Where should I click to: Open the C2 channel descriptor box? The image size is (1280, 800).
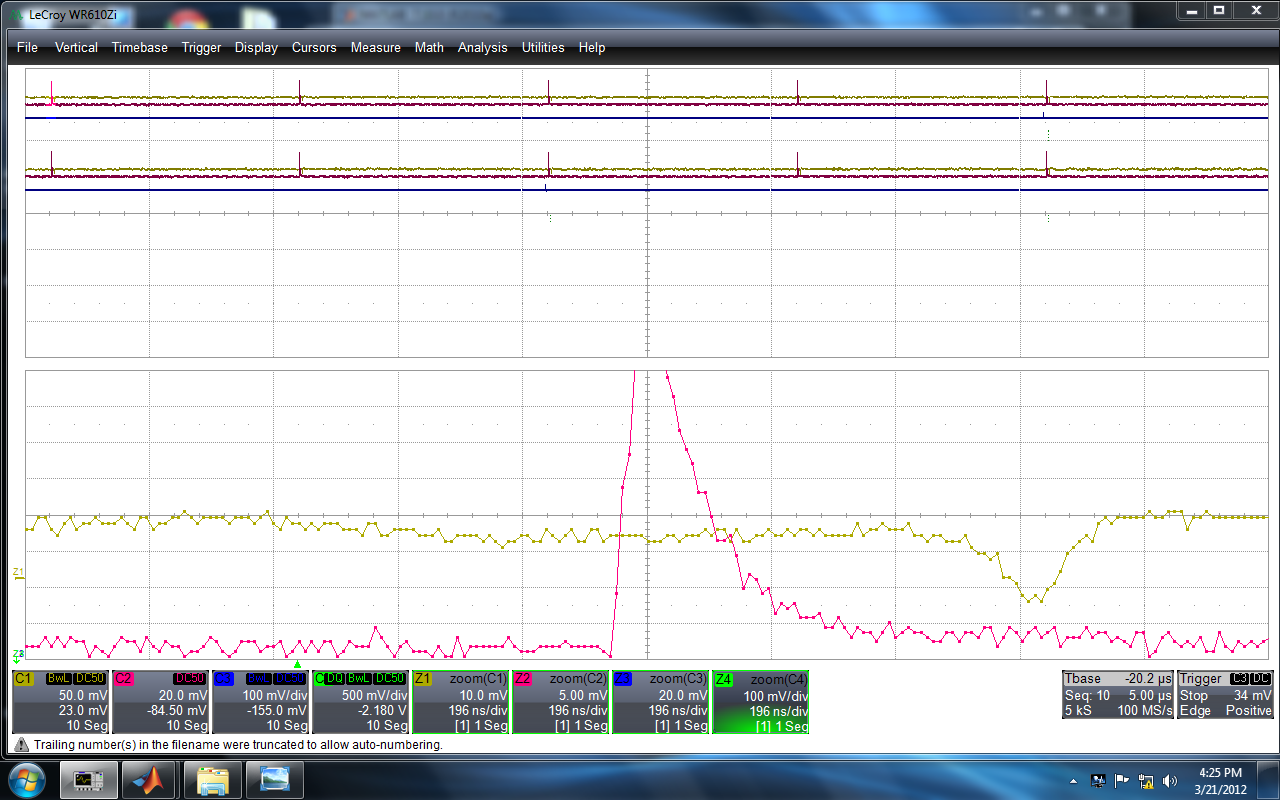pos(160,702)
